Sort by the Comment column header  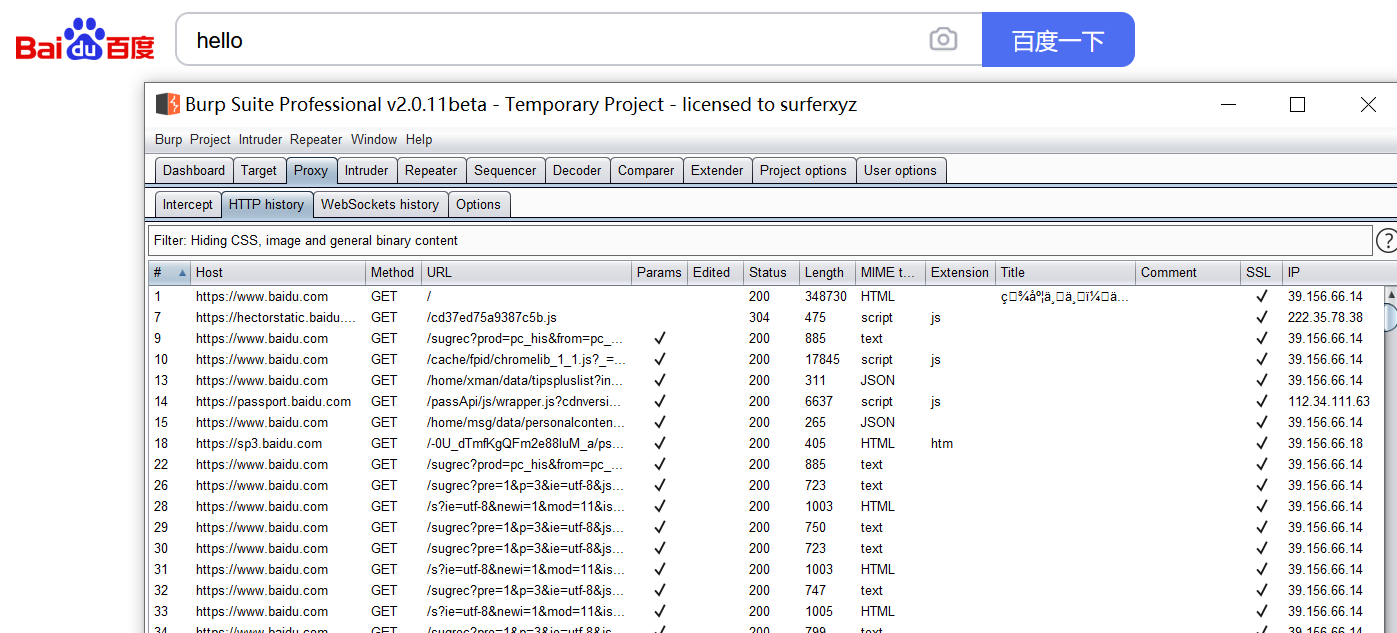(x=1188, y=272)
